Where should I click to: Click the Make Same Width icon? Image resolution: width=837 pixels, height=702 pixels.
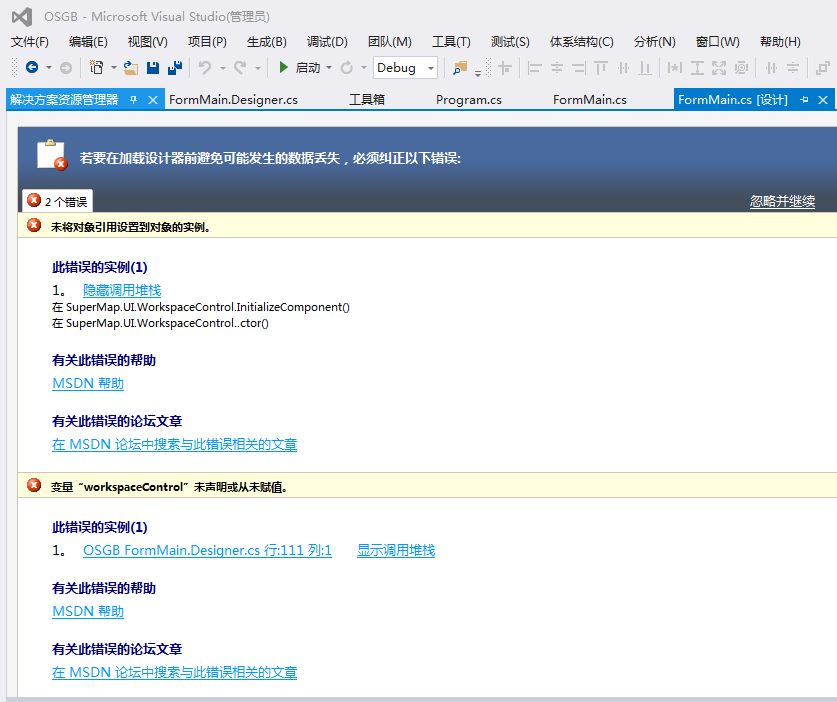click(x=675, y=68)
